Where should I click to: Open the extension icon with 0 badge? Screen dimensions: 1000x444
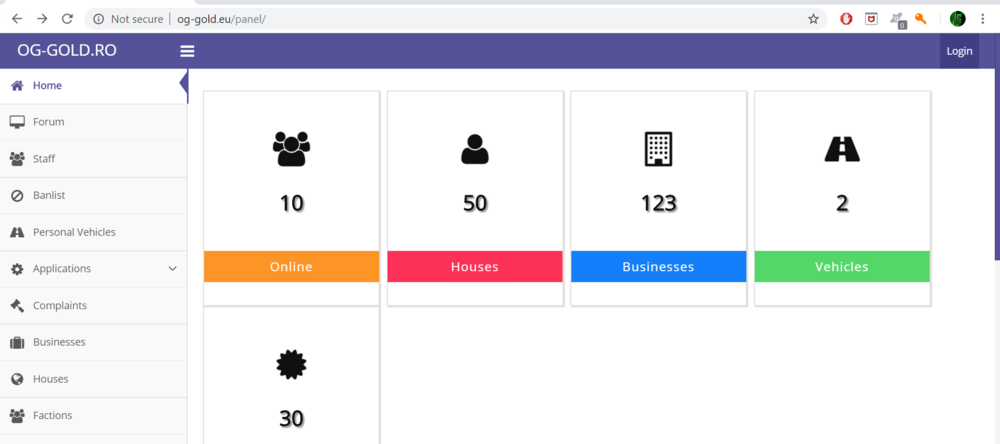pos(897,20)
